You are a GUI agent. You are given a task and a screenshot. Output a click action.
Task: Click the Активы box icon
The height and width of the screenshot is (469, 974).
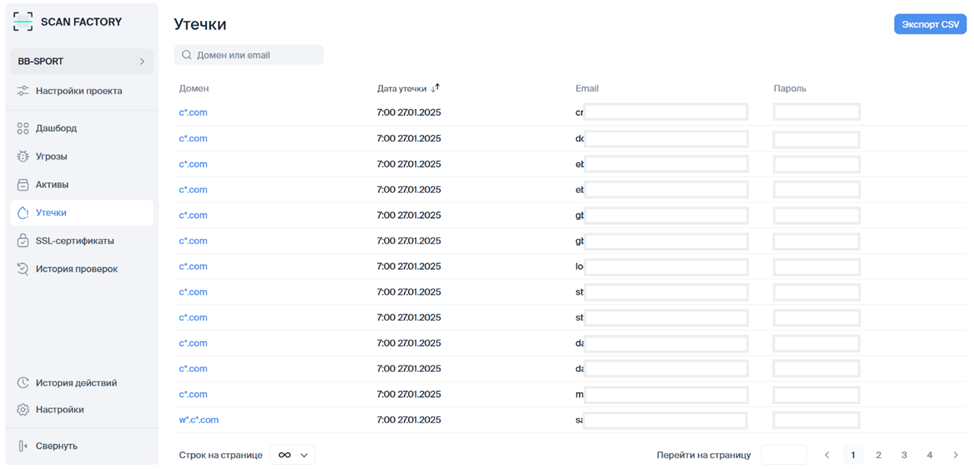pyautogui.click(x=23, y=185)
